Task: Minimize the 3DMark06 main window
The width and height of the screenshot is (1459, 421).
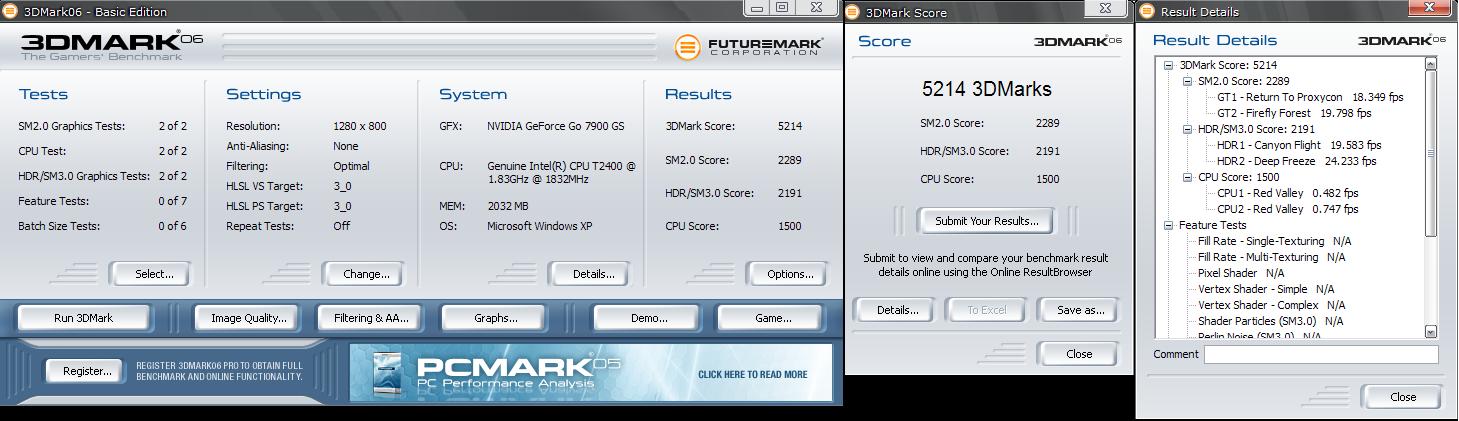Action: point(757,7)
